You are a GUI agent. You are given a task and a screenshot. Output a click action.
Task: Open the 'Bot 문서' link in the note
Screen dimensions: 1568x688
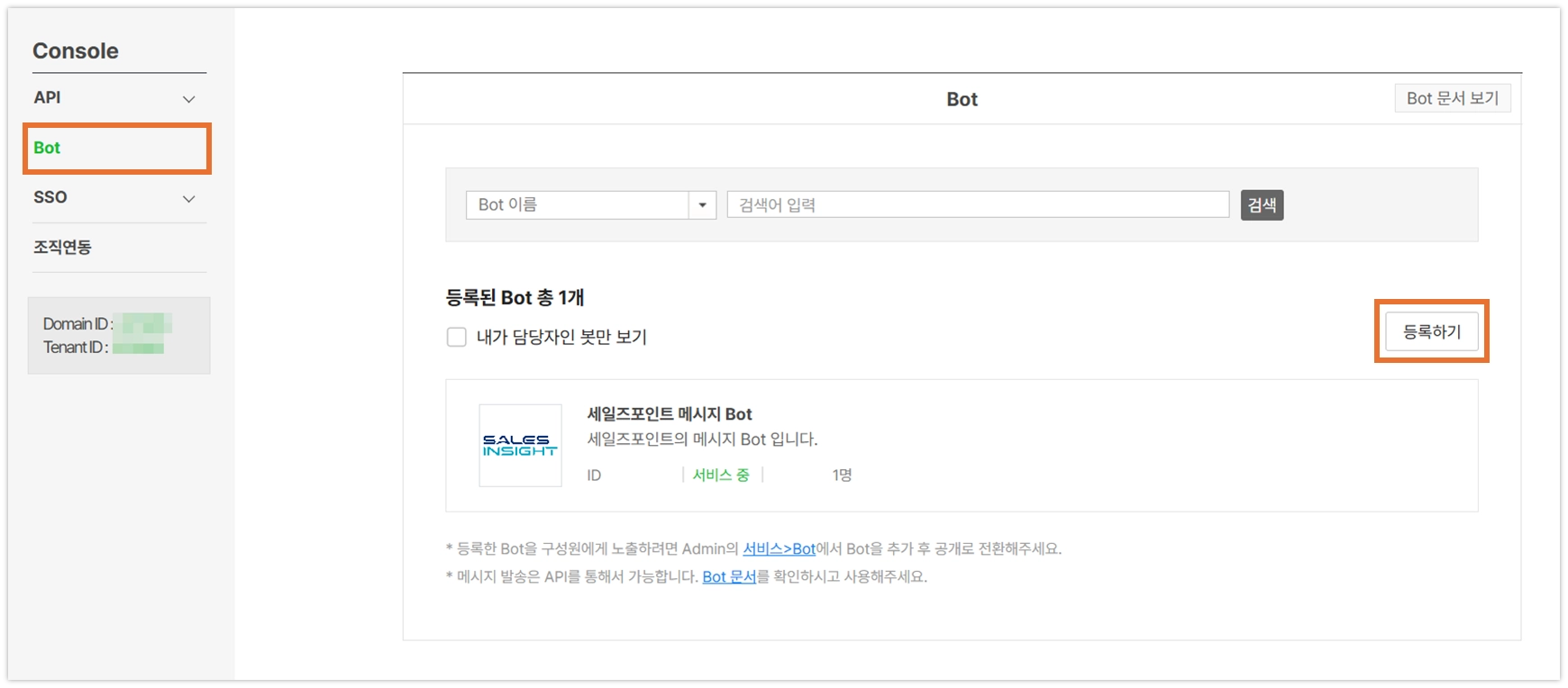point(729,576)
